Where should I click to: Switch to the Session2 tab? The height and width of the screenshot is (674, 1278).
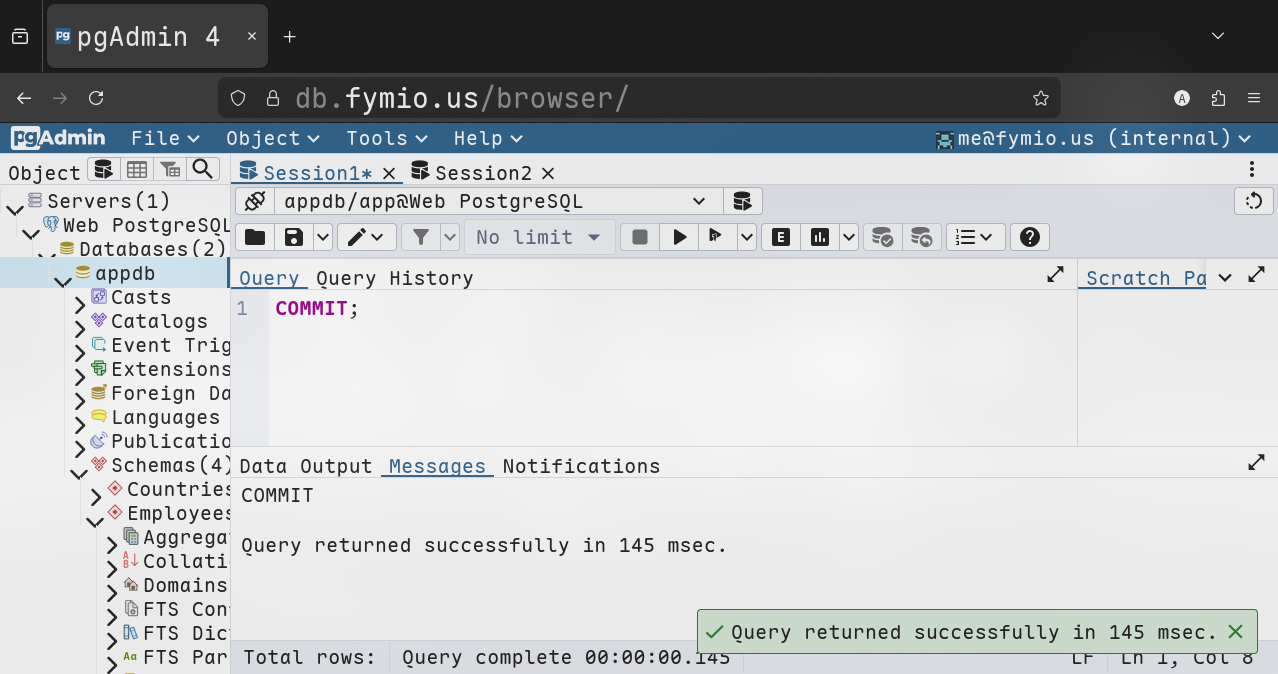483,173
